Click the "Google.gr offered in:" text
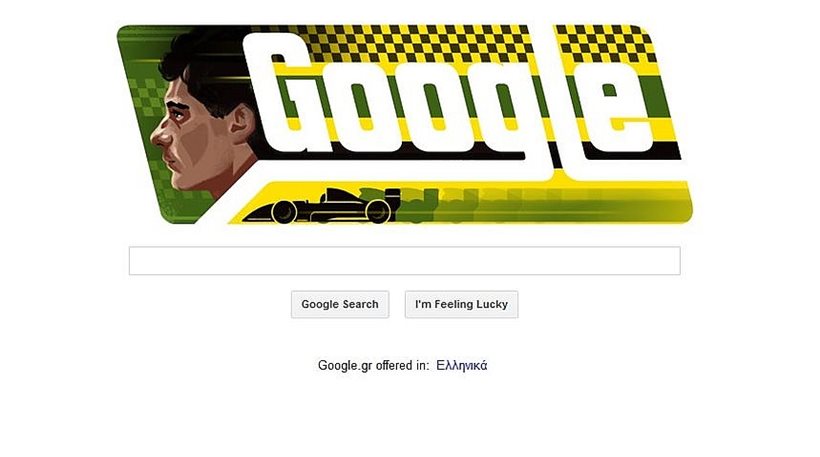The height and width of the screenshot is (457, 820). pyautogui.click(x=373, y=365)
